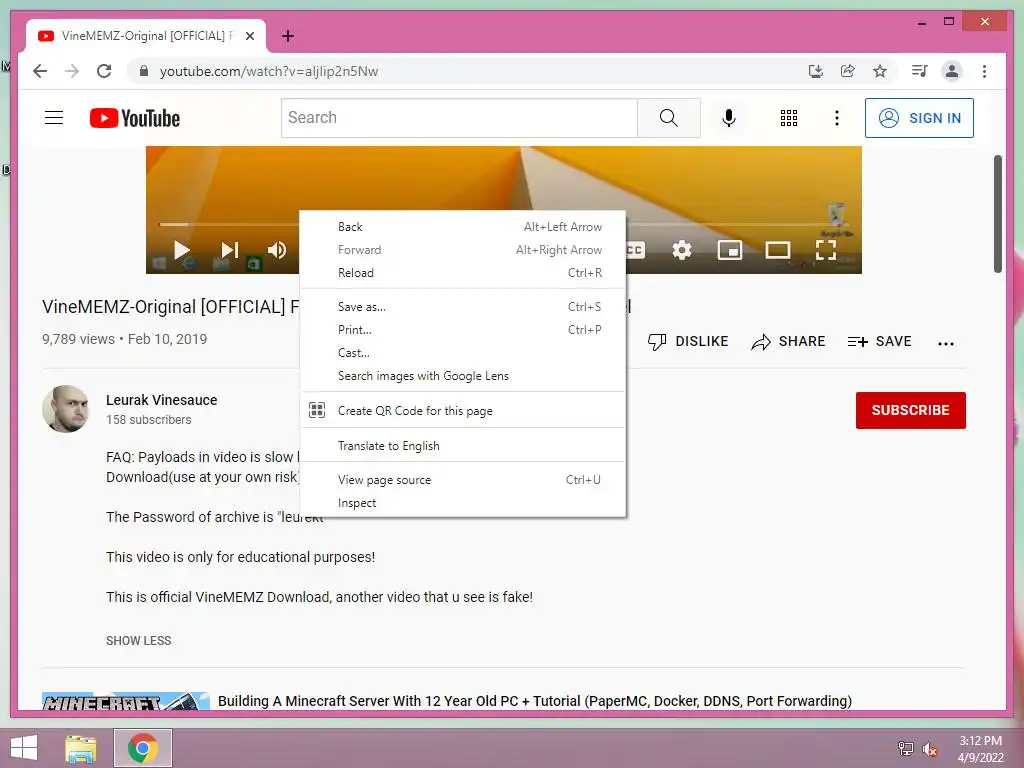
Task: Click the browser back arrow
Action: (x=40, y=71)
